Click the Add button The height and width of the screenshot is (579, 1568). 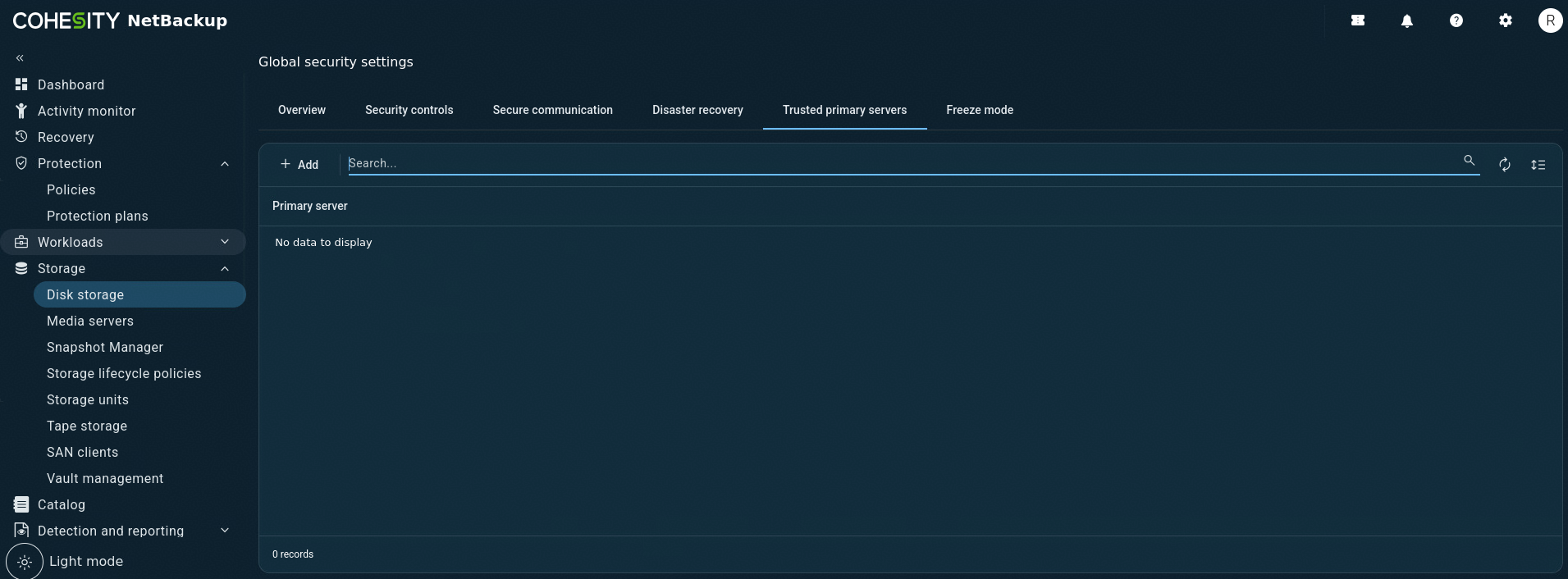tap(299, 164)
